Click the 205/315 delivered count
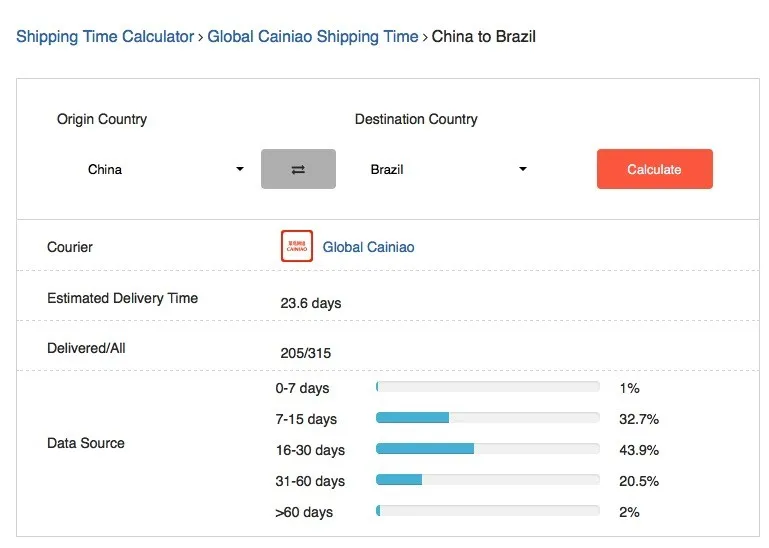This screenshot has height=548, width=769. tap(306, 353)
